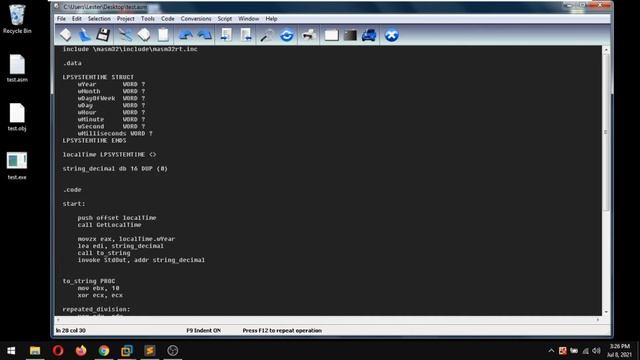Open Firefox from the taskbar
Viewport: 640px width, 360px height.
[x=81, y=351]
